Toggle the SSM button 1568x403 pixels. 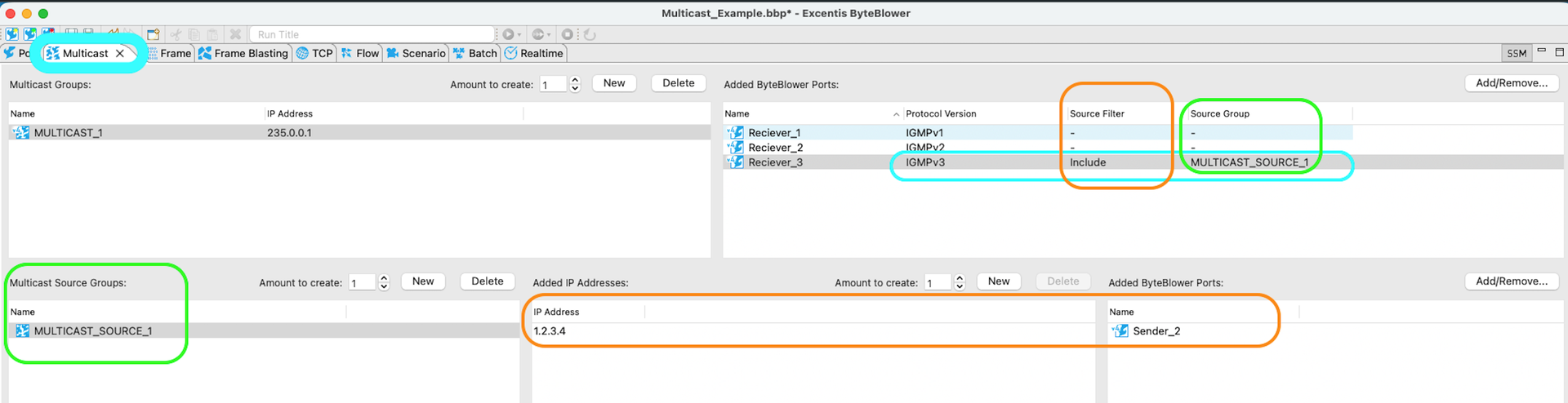coord(1517,53)
